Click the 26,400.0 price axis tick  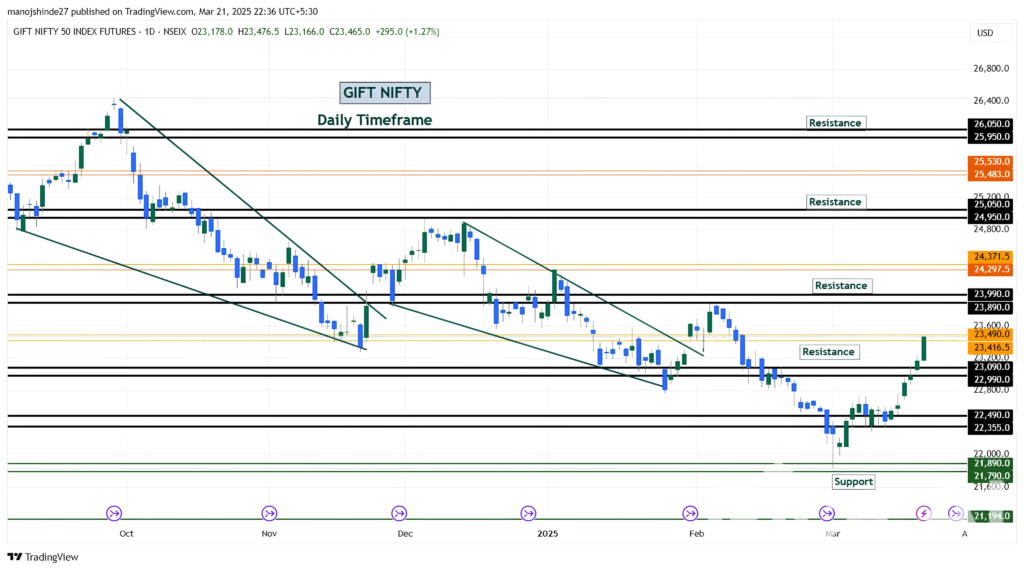(x=991, y=101)
